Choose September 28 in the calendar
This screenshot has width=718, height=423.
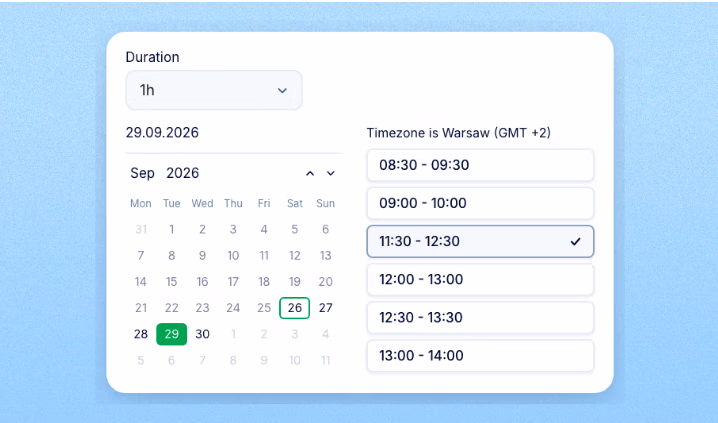tap(141, 334)
